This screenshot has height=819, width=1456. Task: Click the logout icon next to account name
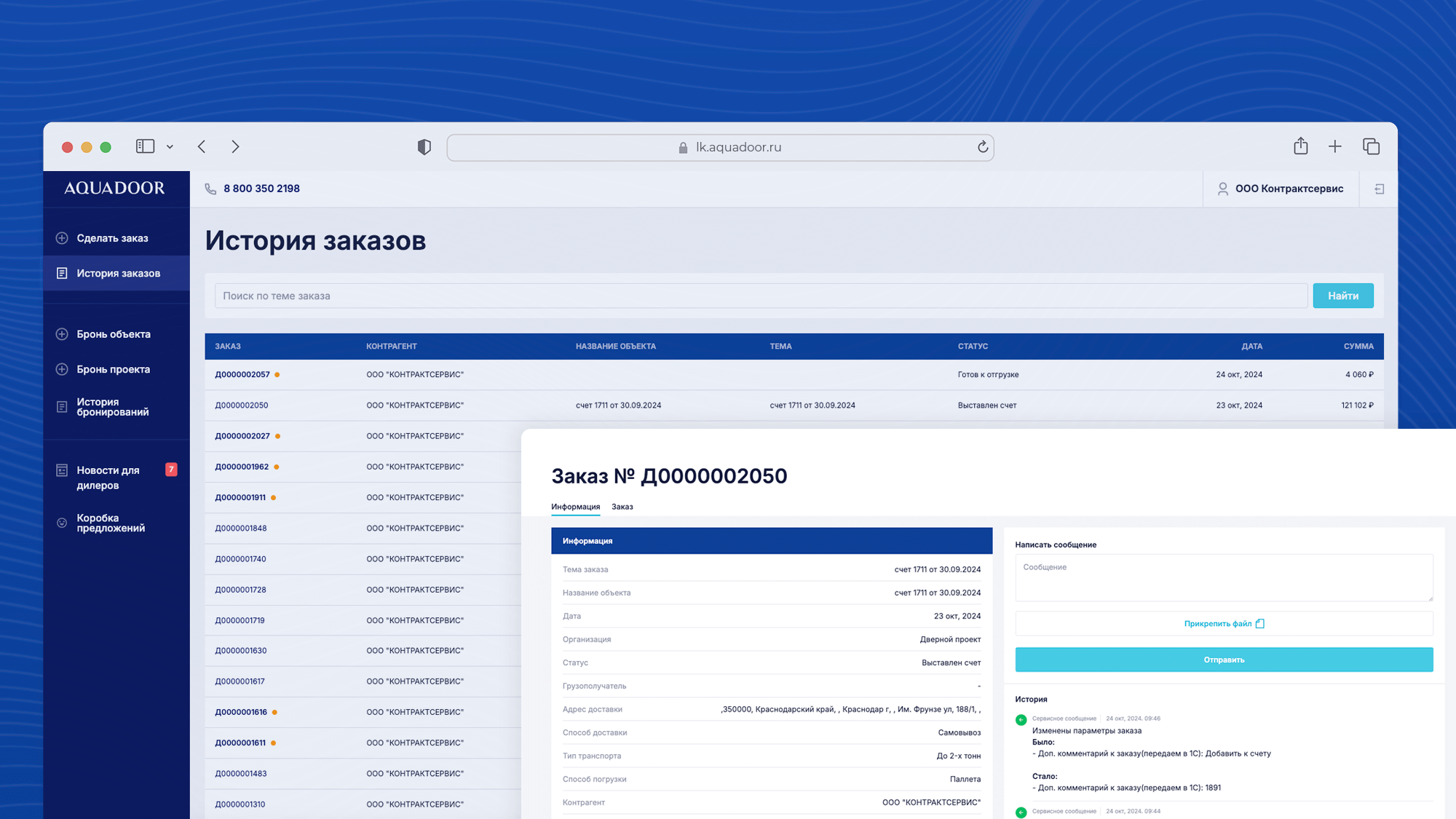(x=1379, y=189)
